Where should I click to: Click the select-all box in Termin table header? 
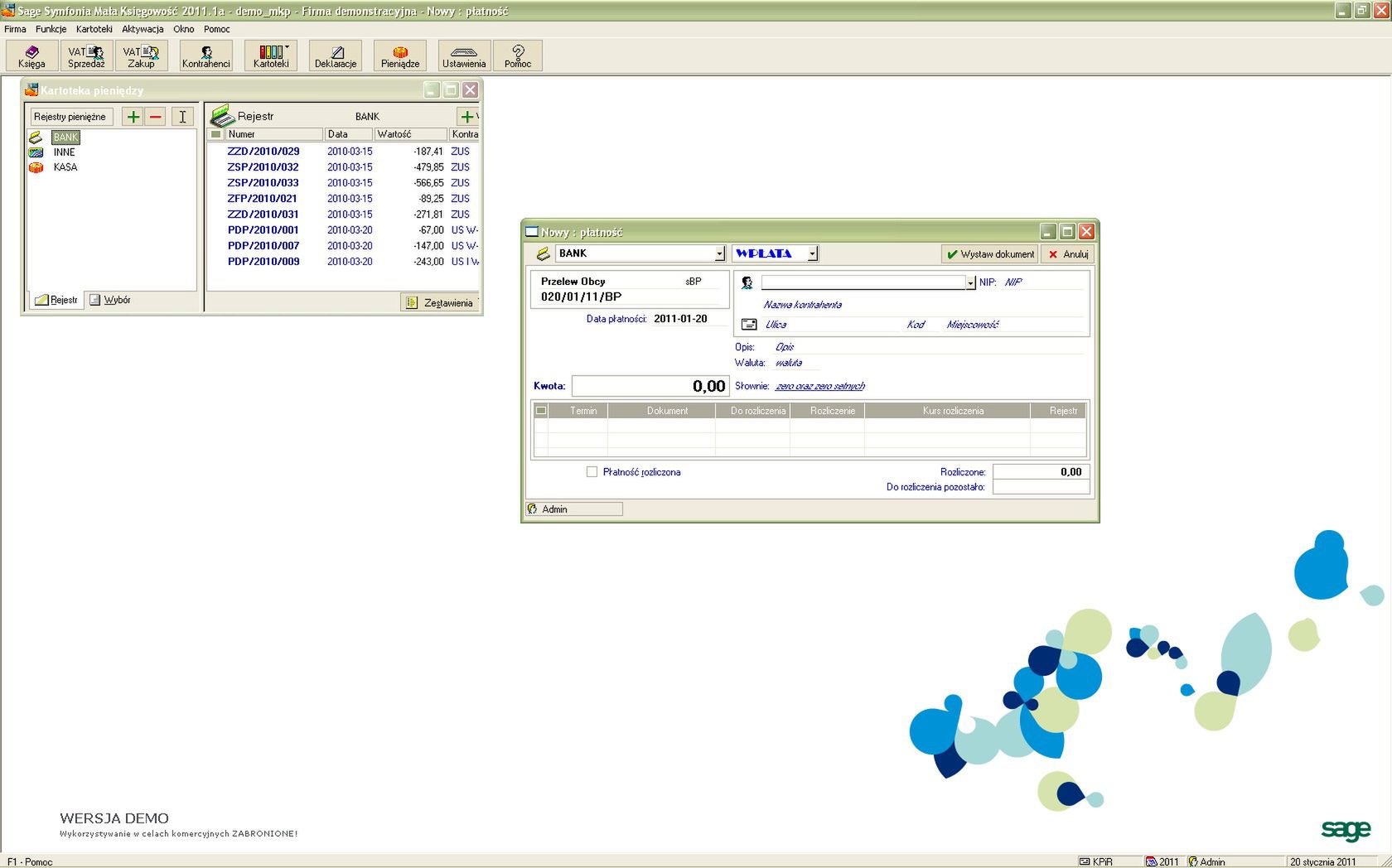pos(541,411)
